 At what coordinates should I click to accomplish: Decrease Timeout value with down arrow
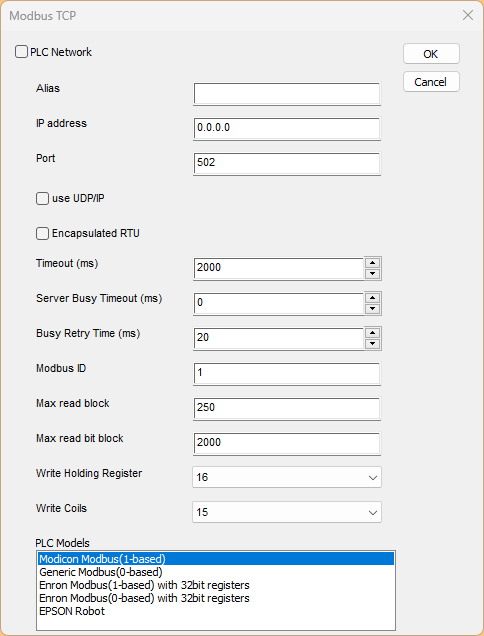point(372,274)
